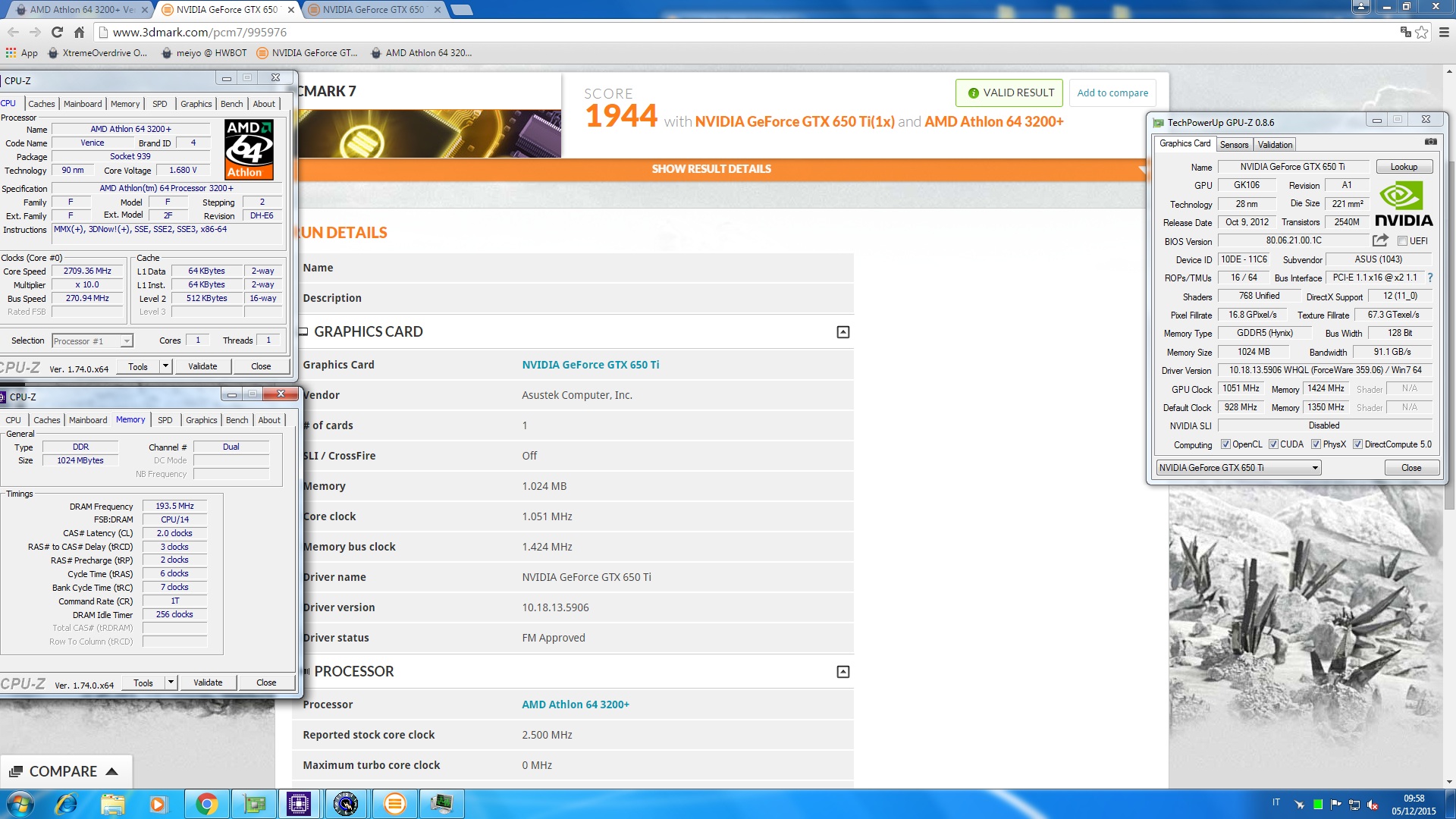Expand the Compare panel

[x=65, y=771]
